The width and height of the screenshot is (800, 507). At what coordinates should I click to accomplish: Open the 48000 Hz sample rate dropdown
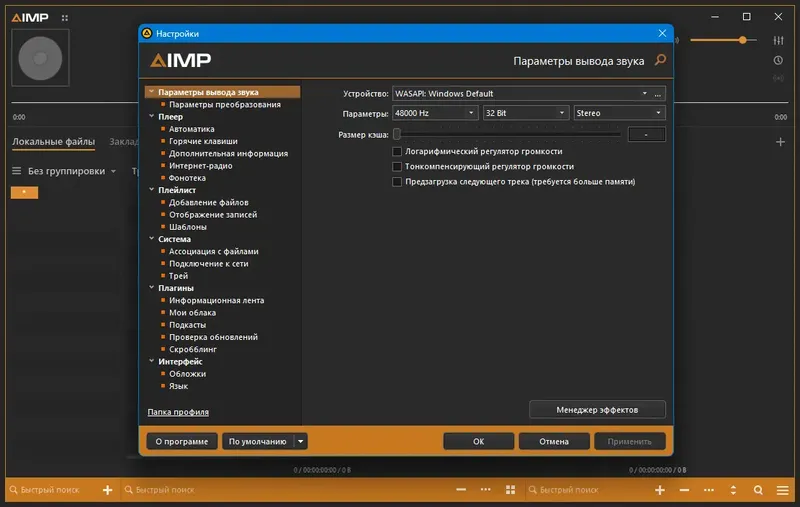click(x=435, y=113)
